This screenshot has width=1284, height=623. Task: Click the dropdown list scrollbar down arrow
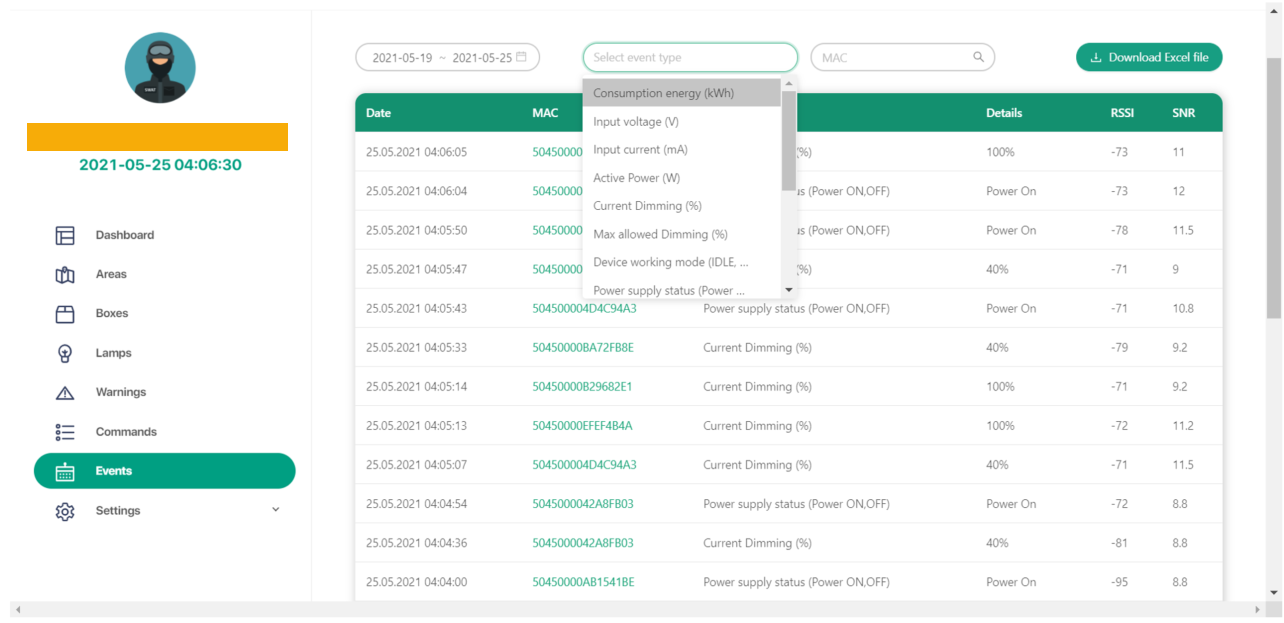click(789, 290)
